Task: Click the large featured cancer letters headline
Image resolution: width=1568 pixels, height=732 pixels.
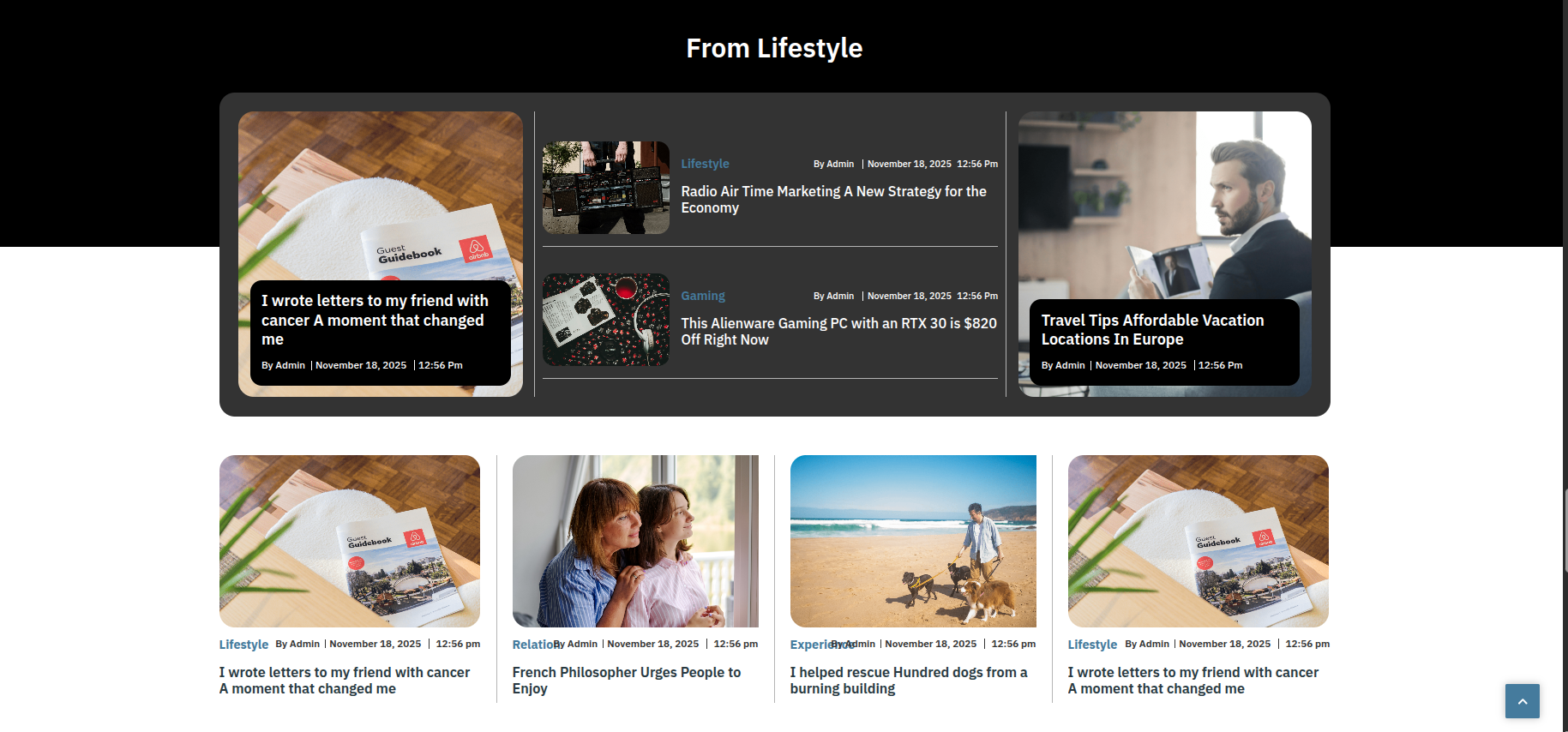Action: coord(374,320)
